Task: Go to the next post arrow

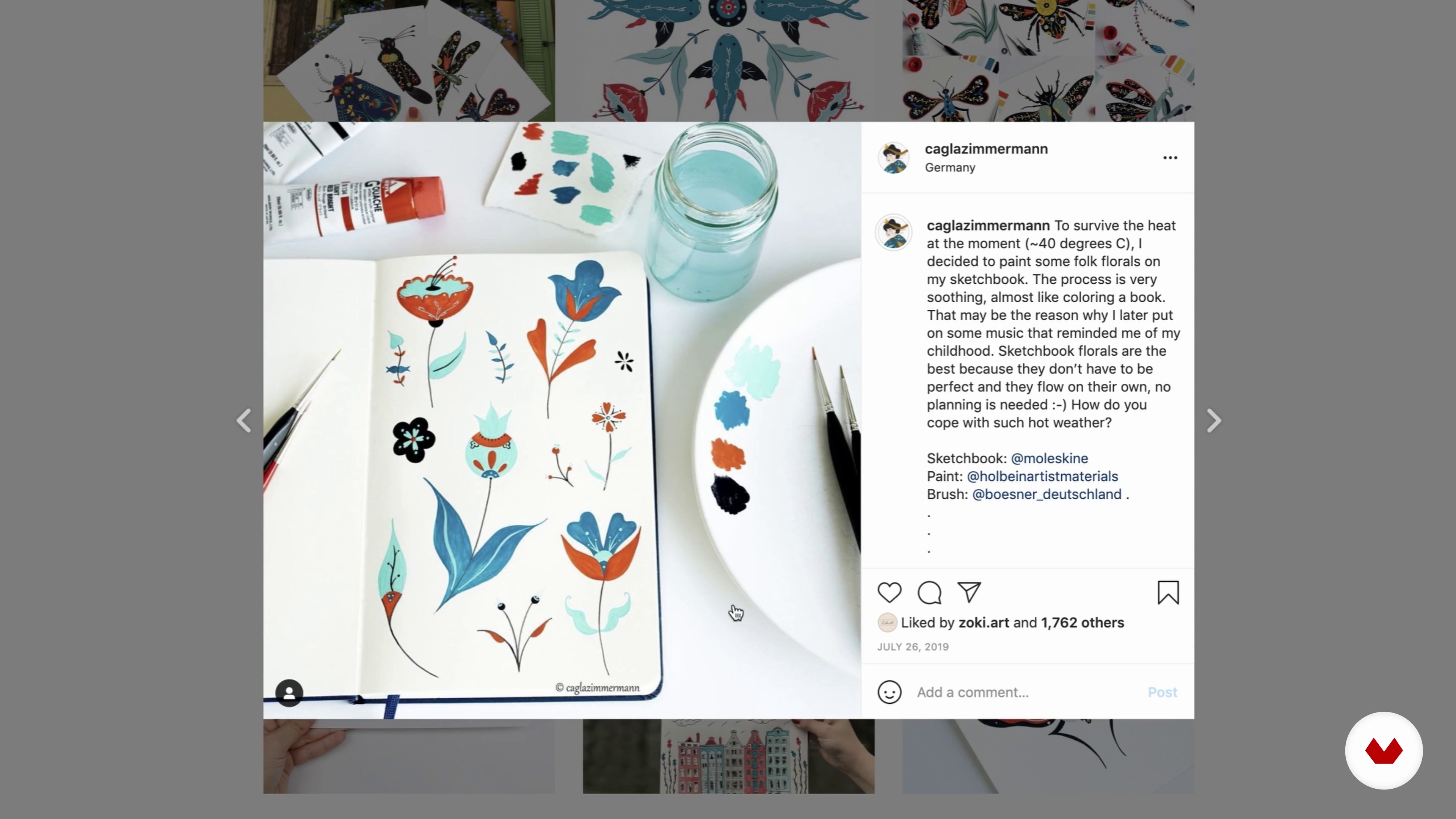Action: (x=1213, y=420)
